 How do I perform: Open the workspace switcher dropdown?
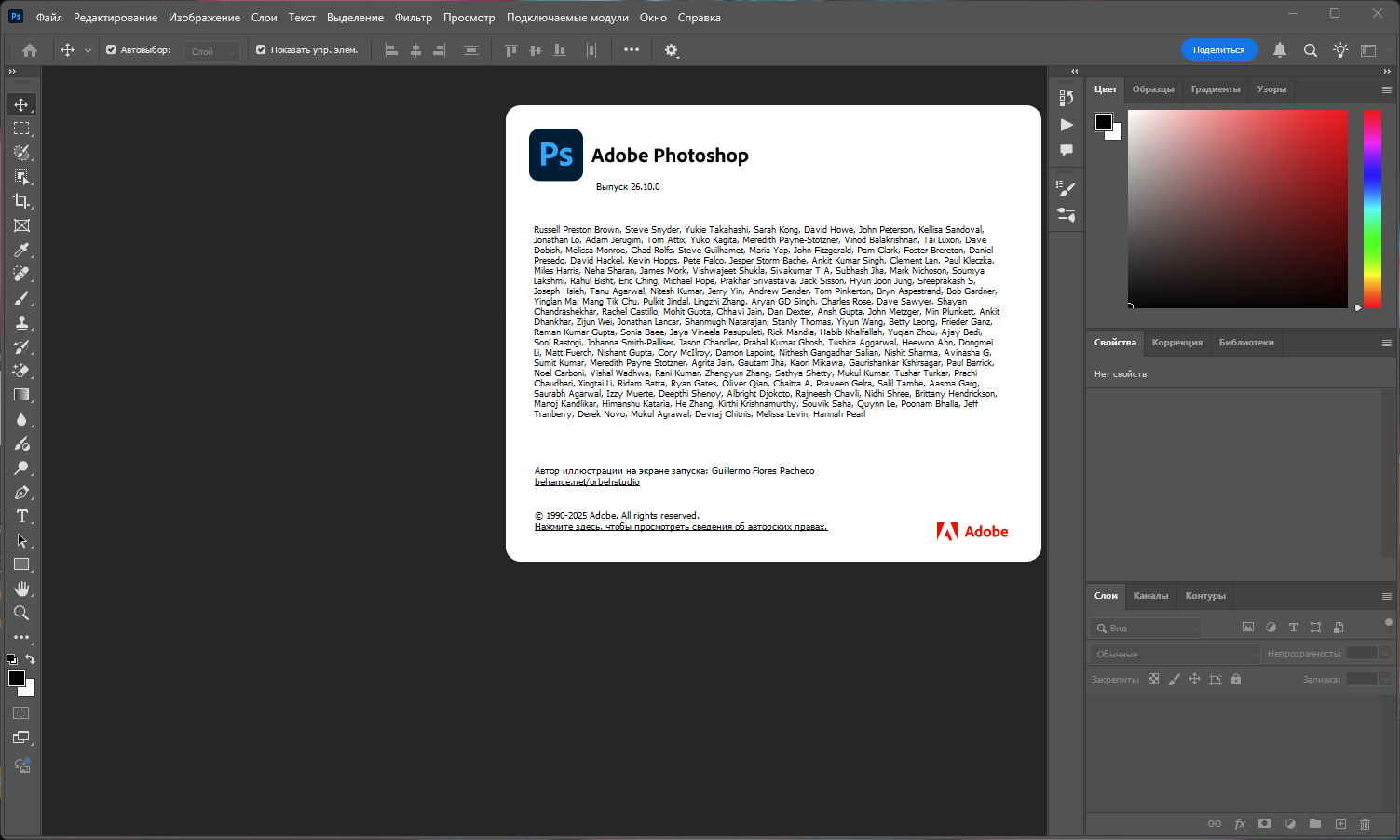1368,50
